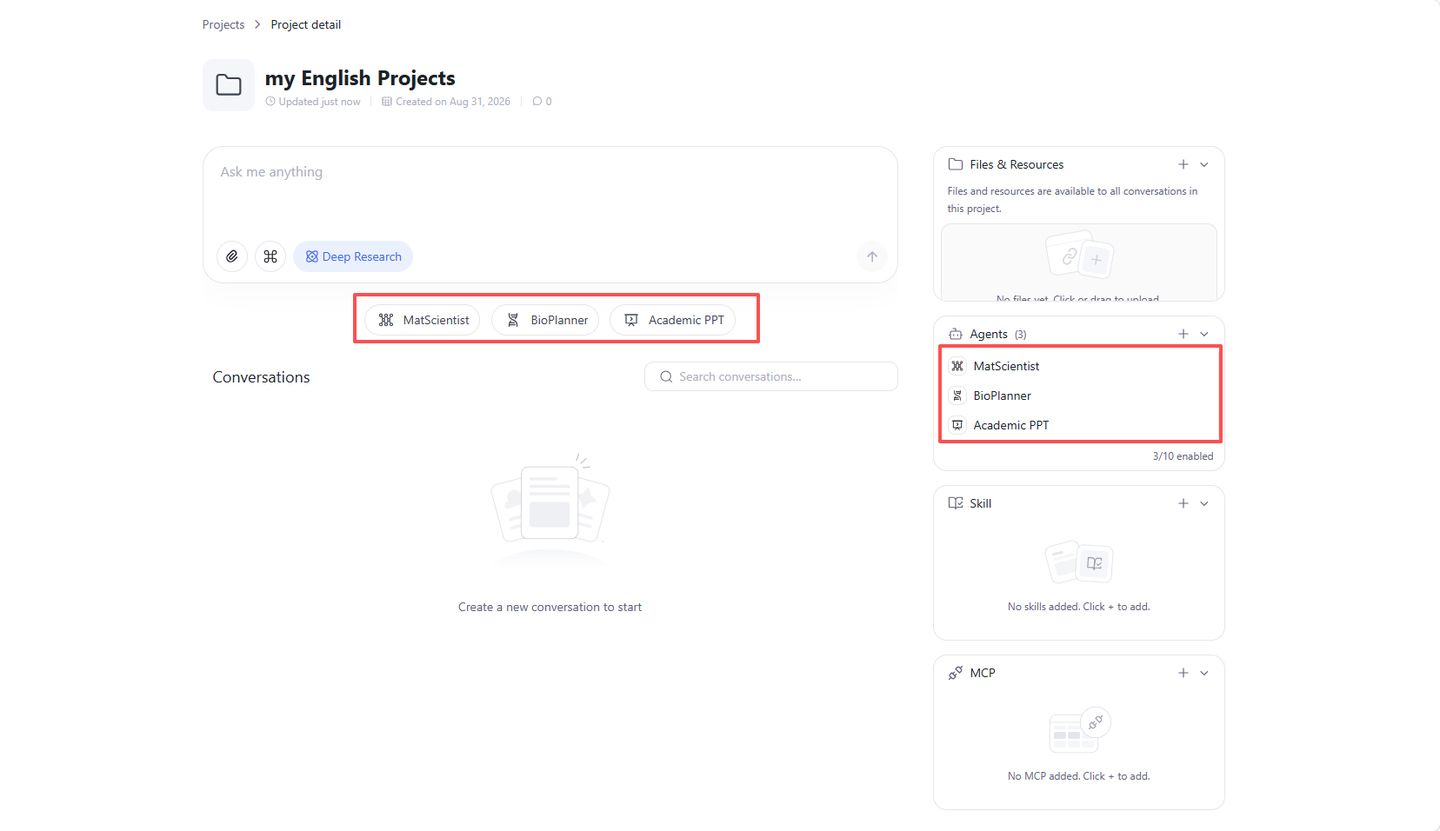Click the command shortcut icon in chat box
This screenshot has height=831, width=1440.
click(x=270, y=257)
